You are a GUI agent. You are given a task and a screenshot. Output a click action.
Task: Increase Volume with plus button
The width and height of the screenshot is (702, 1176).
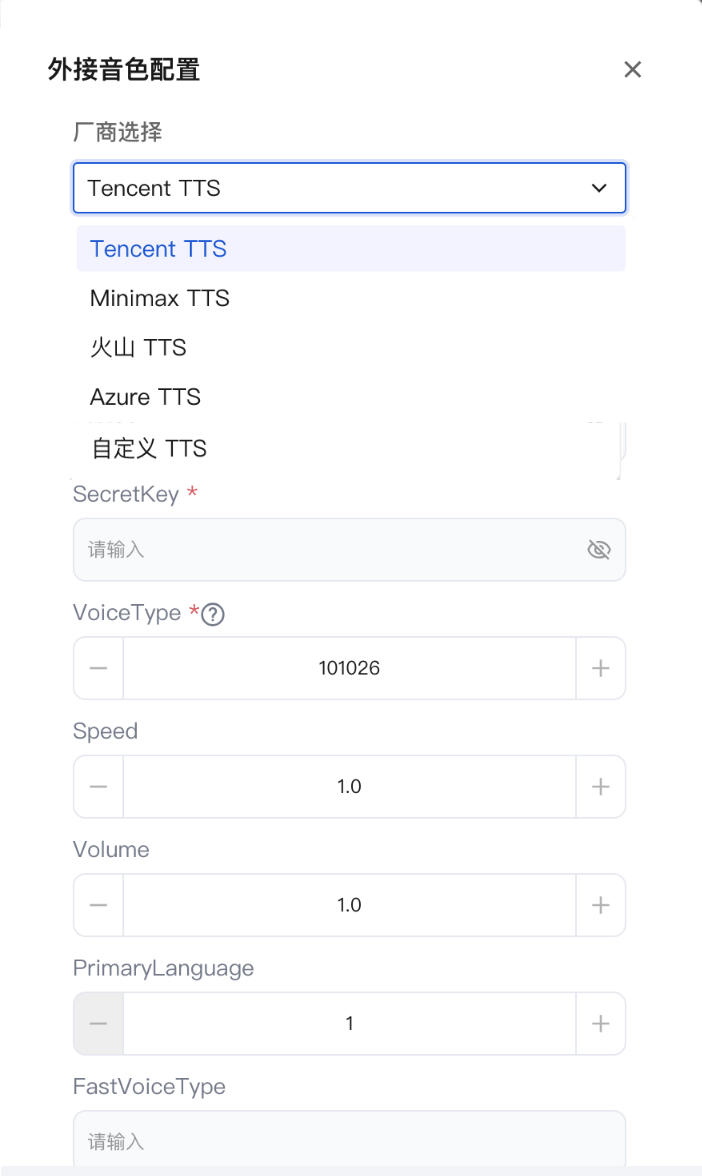[x=601, y=905]
